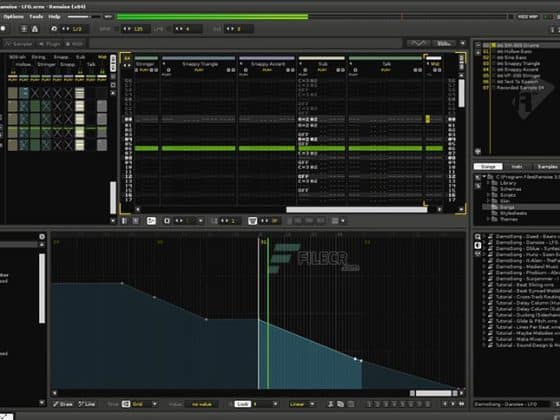Collapse the C:\Program Files root folder
Image resolution: width=560 pixels, height=420 pixels.
click(485, 177)
